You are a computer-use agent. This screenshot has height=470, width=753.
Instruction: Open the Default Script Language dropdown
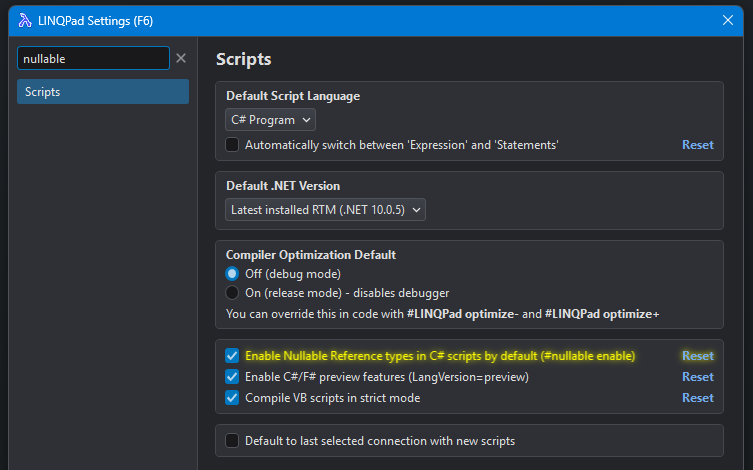pos(271,120)
